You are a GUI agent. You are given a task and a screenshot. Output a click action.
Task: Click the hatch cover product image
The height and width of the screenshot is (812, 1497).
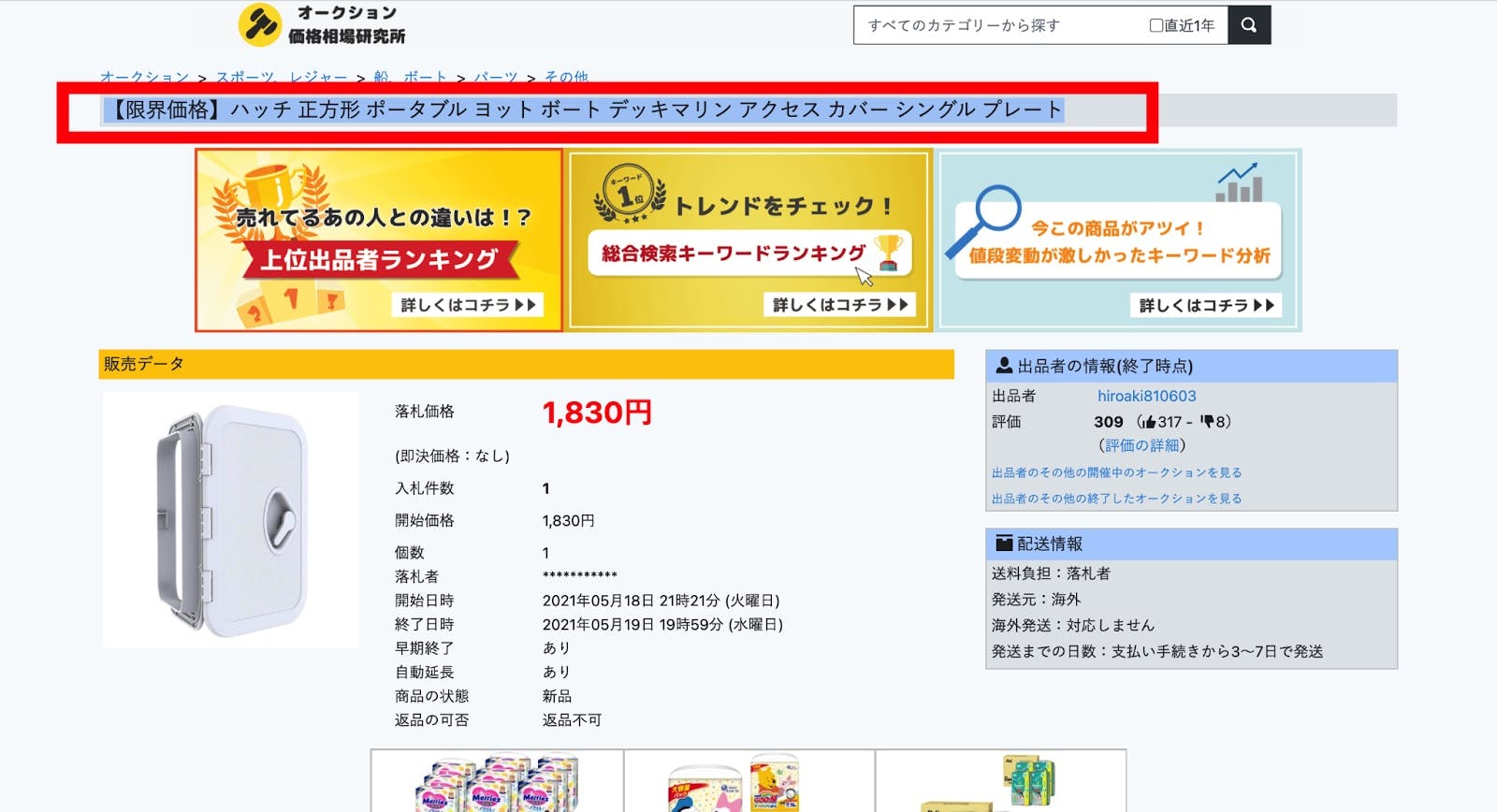tap(230, 520)
